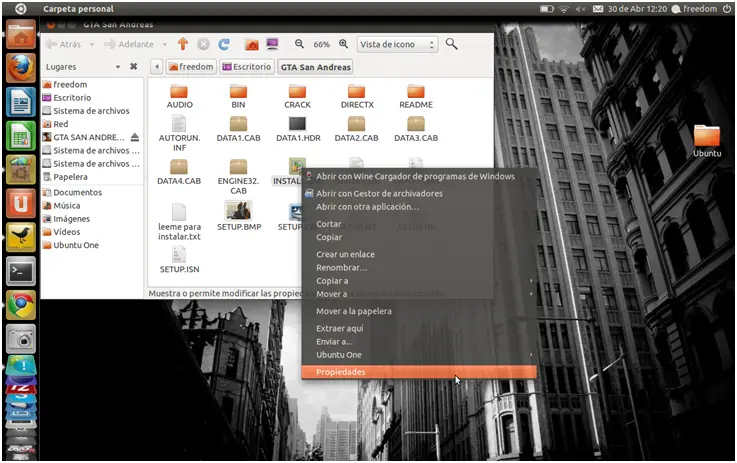Viewport: 737px width, 463px height.
Task: Open the Ubuntu folder on the desktop
Action: tap(706, 141)
